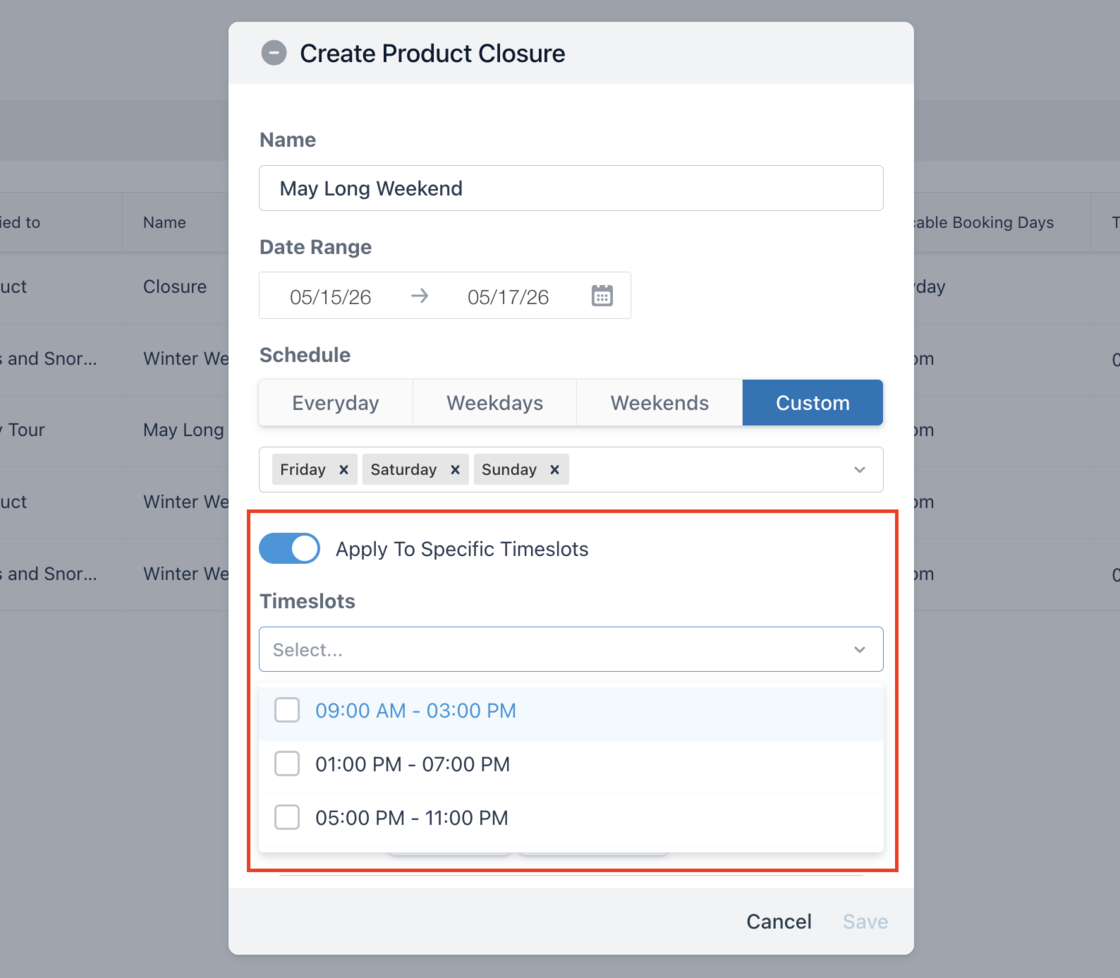
Task: Click the end date 05/17/26
Action: pyautogui.click(x=508, y=297)
